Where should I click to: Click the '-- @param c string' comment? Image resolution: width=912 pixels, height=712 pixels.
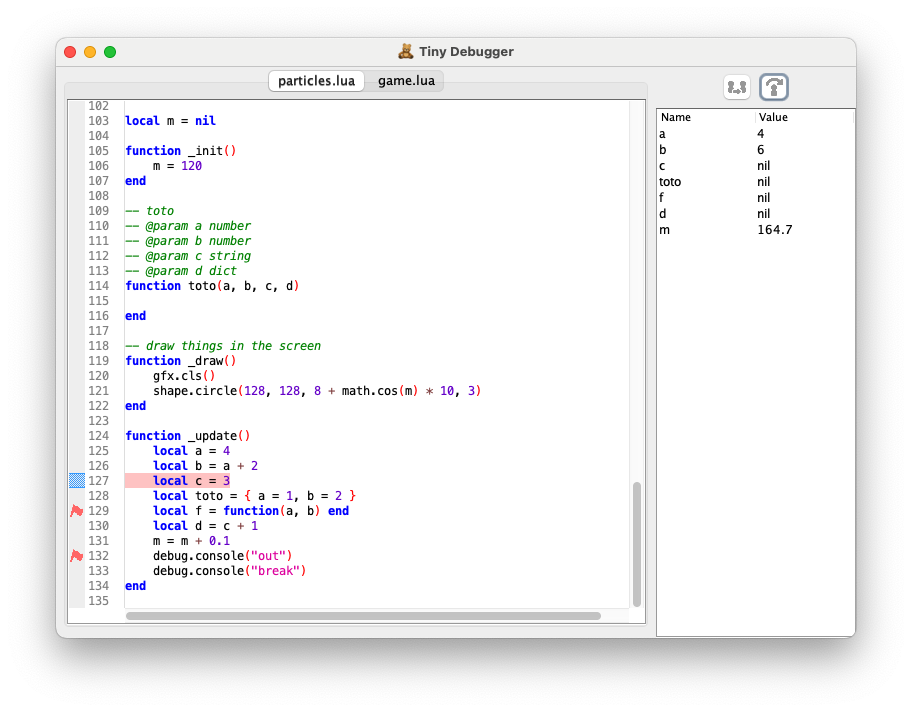point(188,256)
